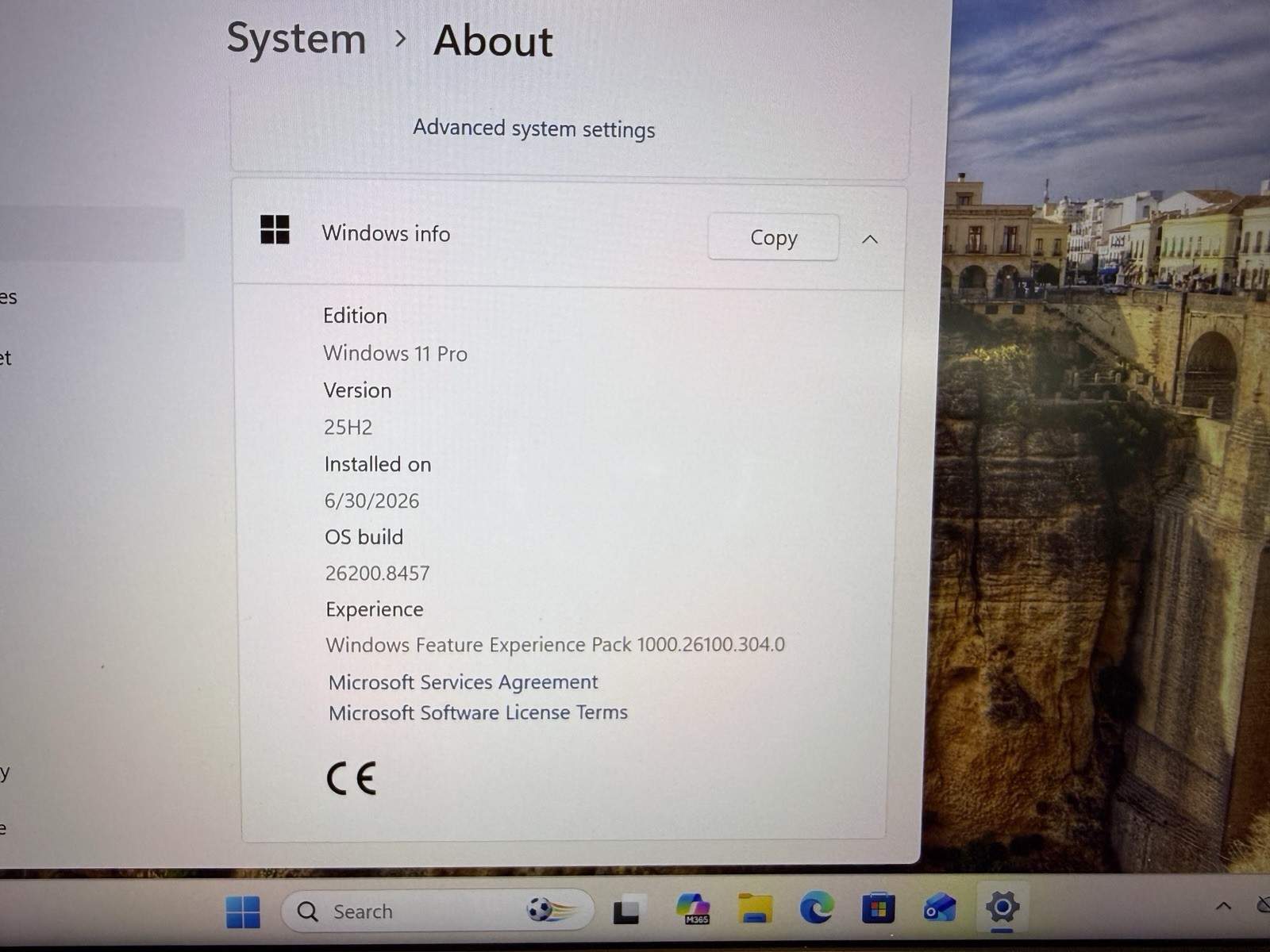
Task: Select Windows Feature Experience Pack version text
Action: pyautogui.click(x=555, y=644)
